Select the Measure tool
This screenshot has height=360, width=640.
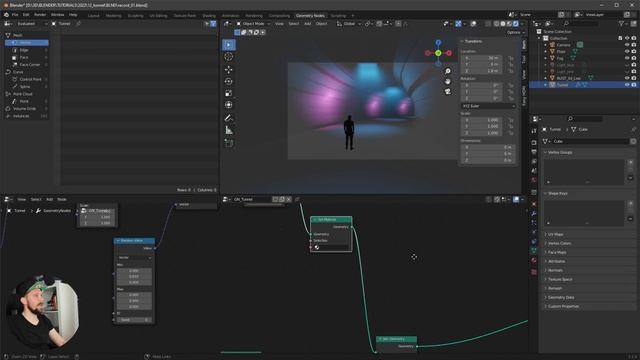tap(229, 130)
